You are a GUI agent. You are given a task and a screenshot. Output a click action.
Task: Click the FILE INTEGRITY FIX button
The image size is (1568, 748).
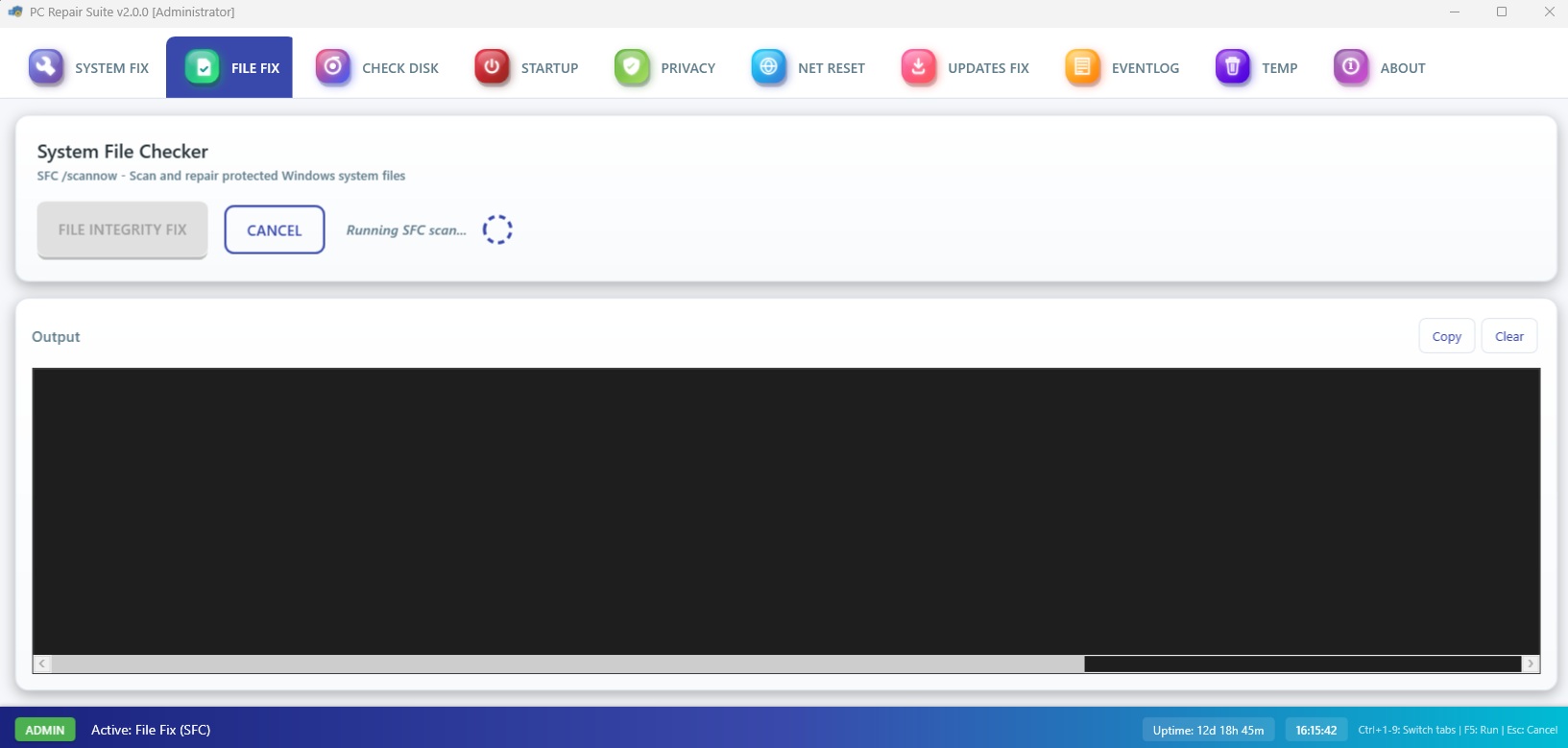coord(122,229)
